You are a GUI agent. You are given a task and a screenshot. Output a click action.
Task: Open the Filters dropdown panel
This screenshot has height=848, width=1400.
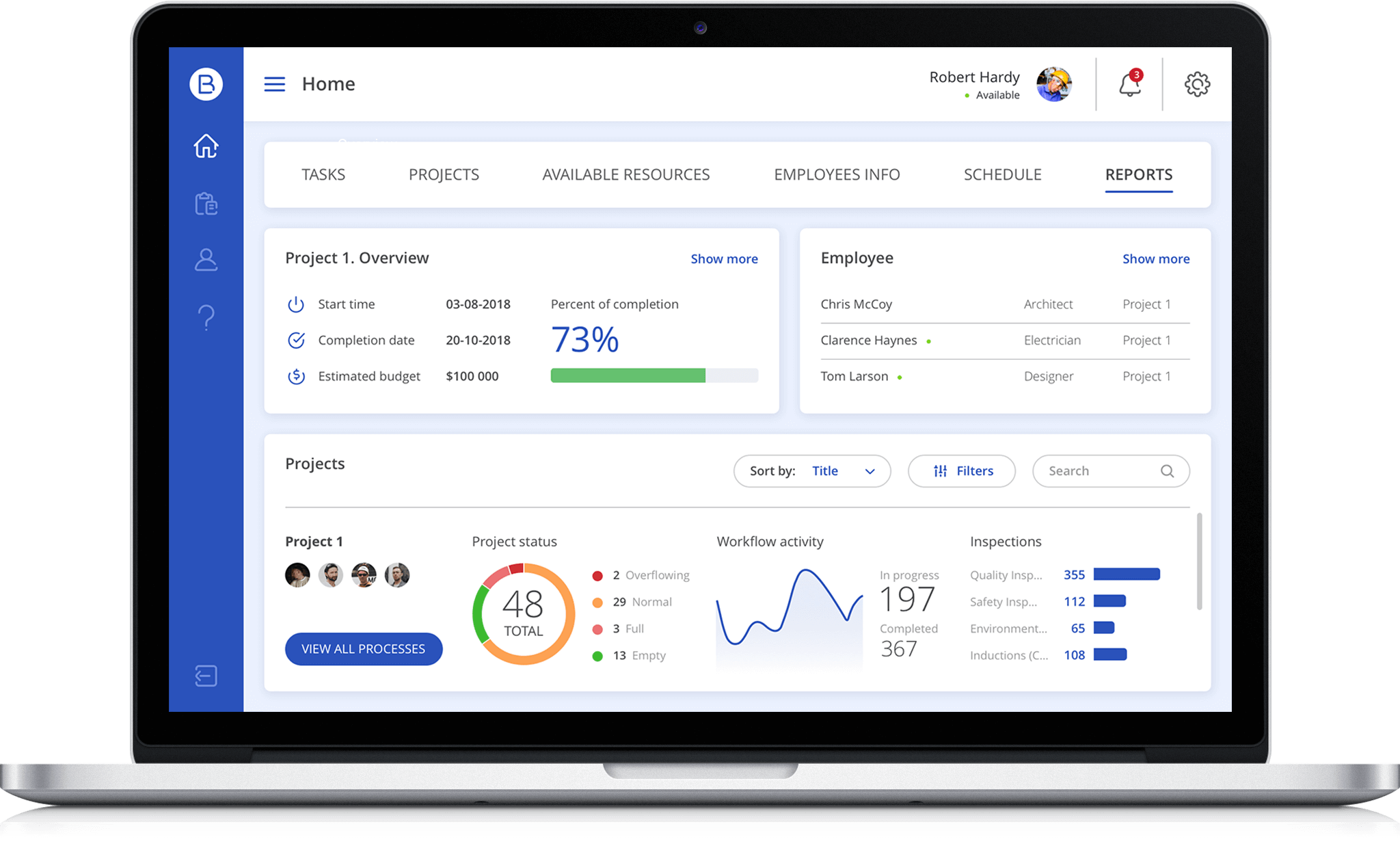point(962,470)
